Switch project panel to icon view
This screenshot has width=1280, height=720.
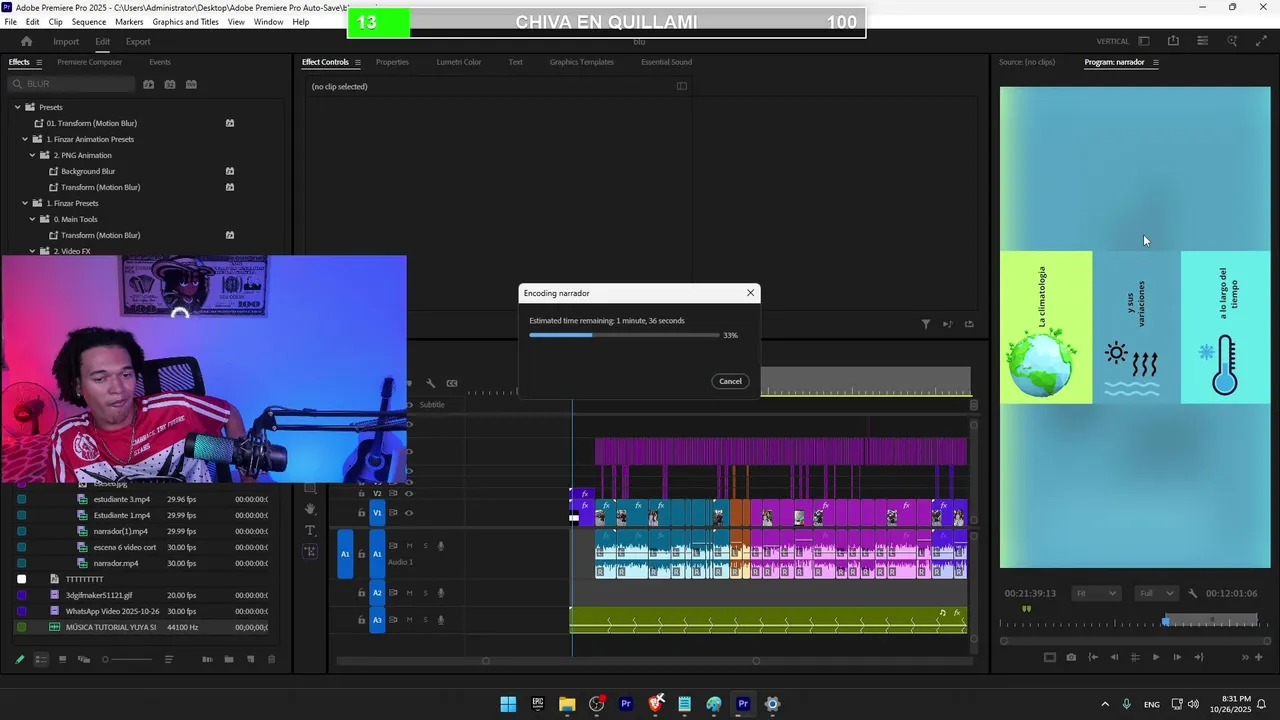coord(62,659)
